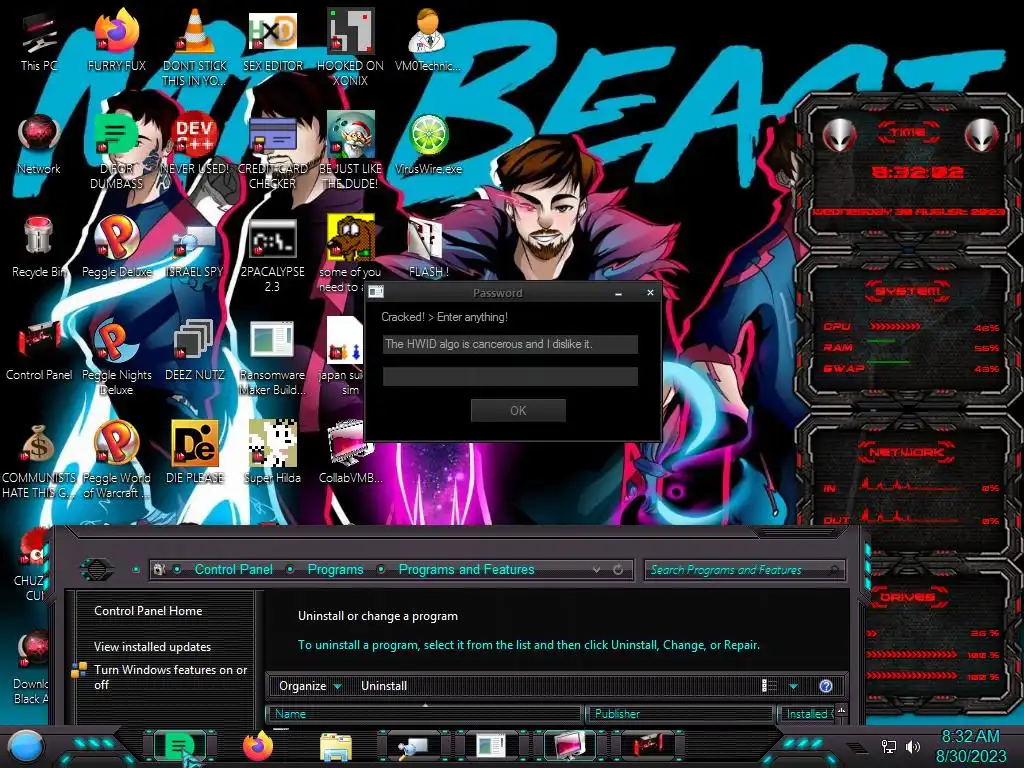This screenshot has height=768, width=1024.
Task: Go to Control Panel in the breadcrumb
Action: tap(234, 569)
